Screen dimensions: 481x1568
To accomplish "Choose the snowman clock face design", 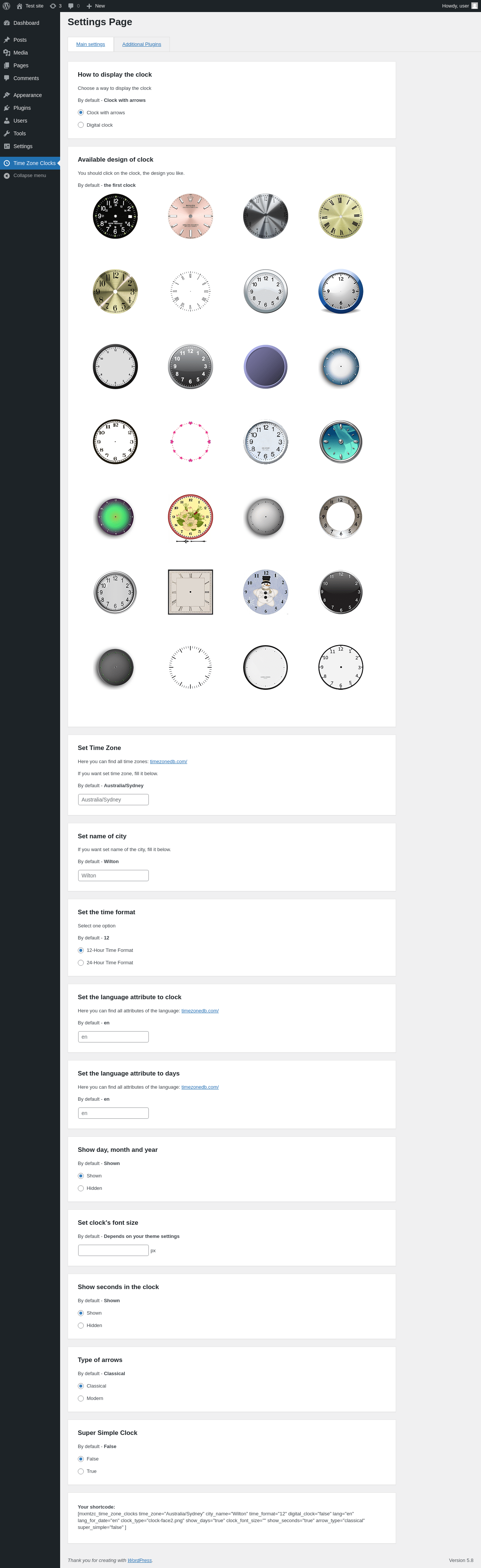I will coord(266,592).
